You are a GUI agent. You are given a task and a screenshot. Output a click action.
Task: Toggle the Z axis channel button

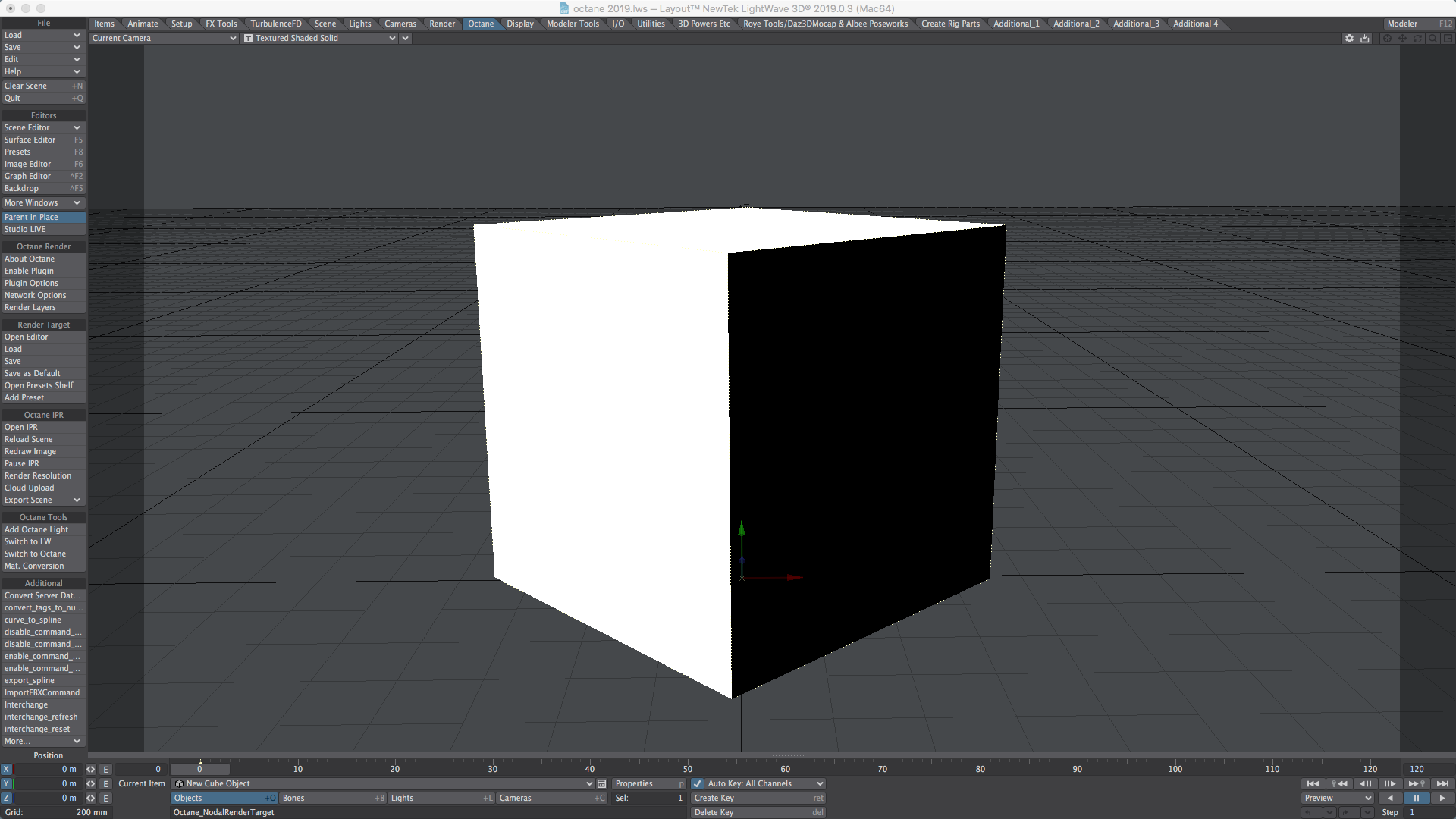[7, 799]
